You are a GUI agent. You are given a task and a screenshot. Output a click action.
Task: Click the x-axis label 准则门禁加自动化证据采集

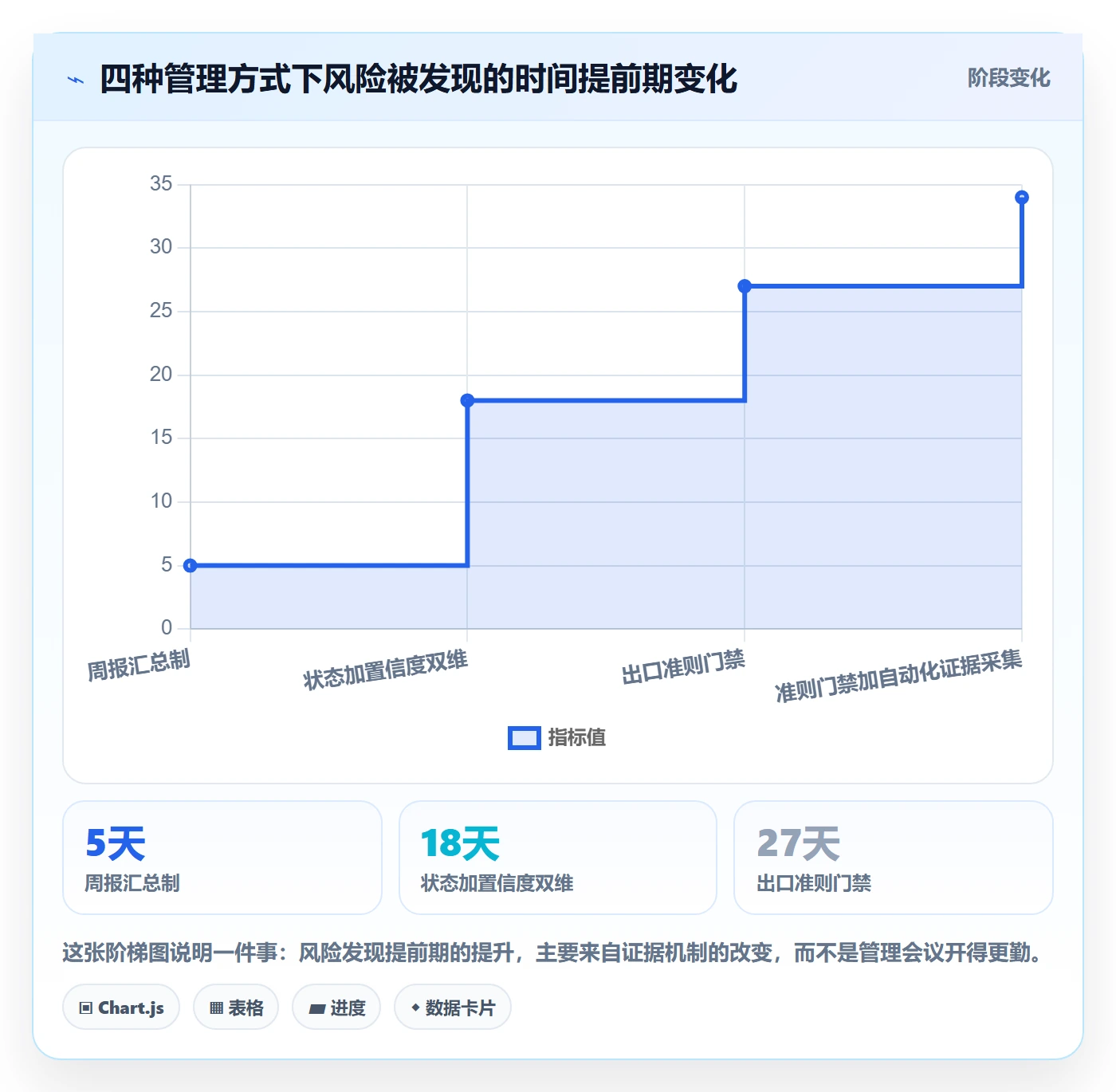[899, 676]
